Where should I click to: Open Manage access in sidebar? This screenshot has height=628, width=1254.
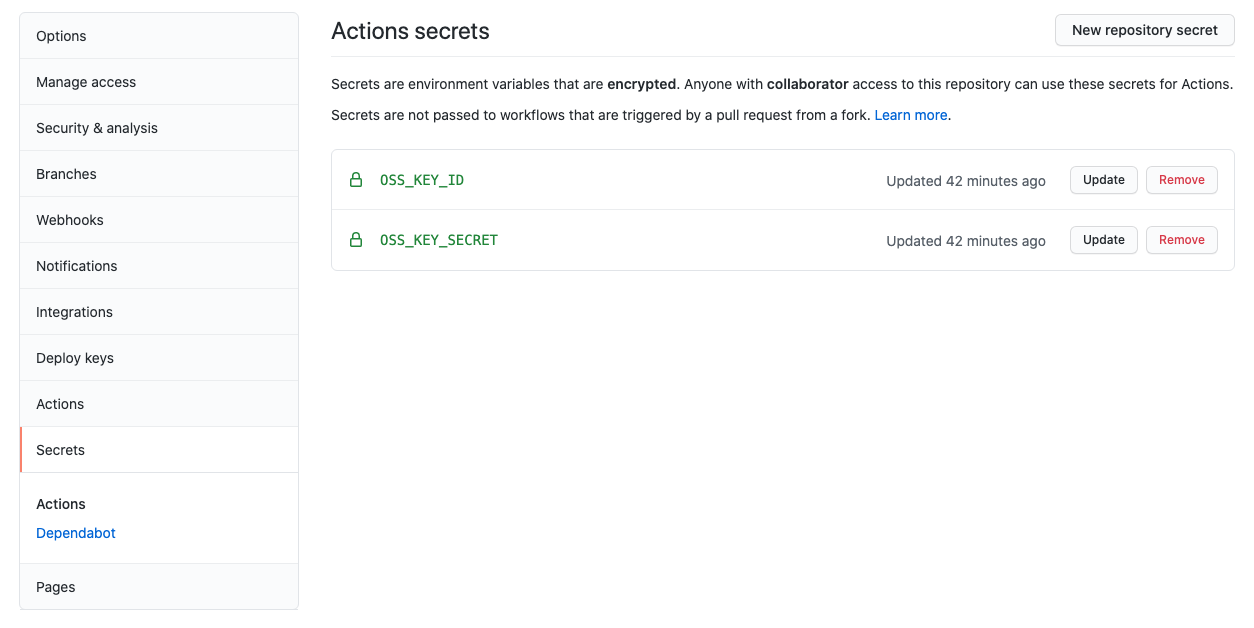[x=86, y=82]
